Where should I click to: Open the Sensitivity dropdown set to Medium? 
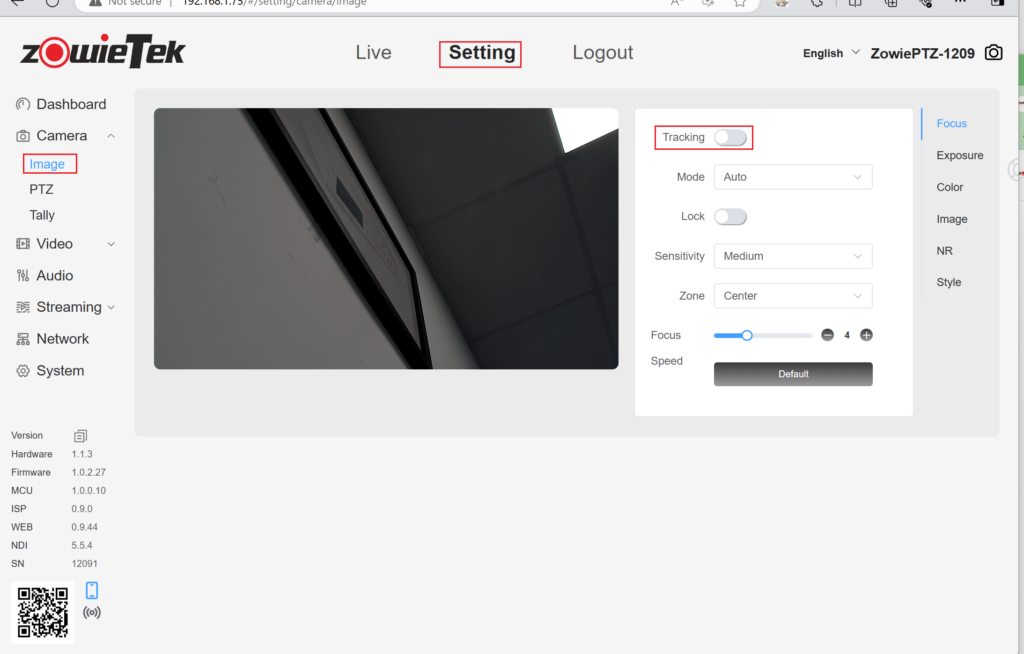(x=792, y=256)
